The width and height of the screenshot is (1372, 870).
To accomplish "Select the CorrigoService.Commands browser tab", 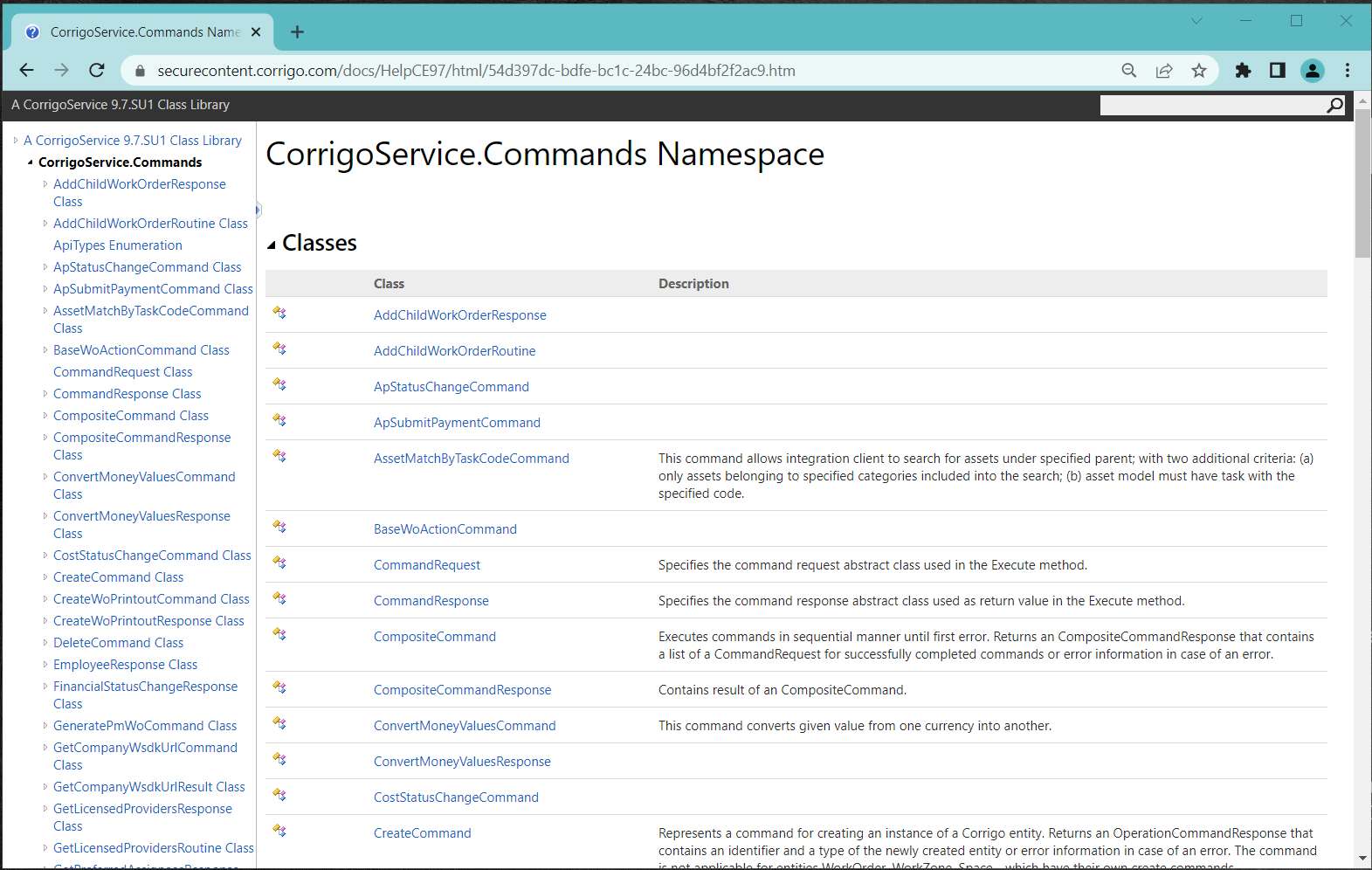I will tap(144, 32).
